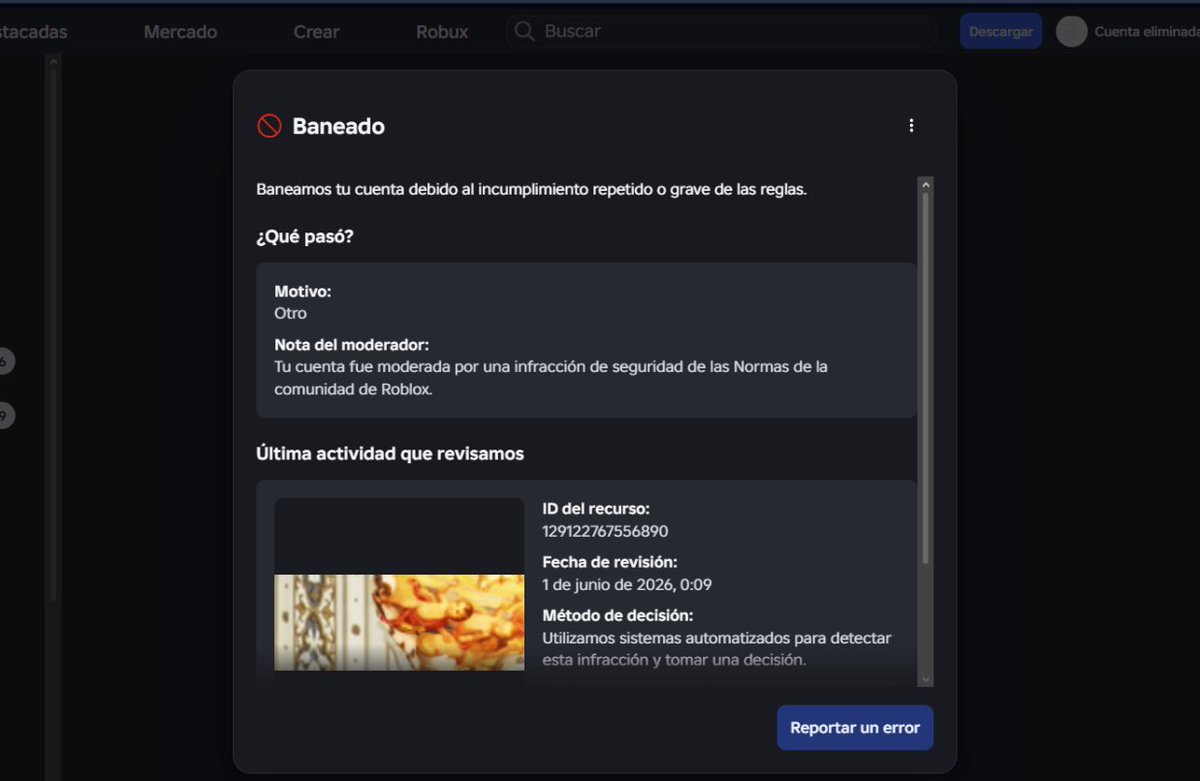Click the Cuenta eliminada avatar icon
1200x781 pixels.
[x=1072, y=31]
